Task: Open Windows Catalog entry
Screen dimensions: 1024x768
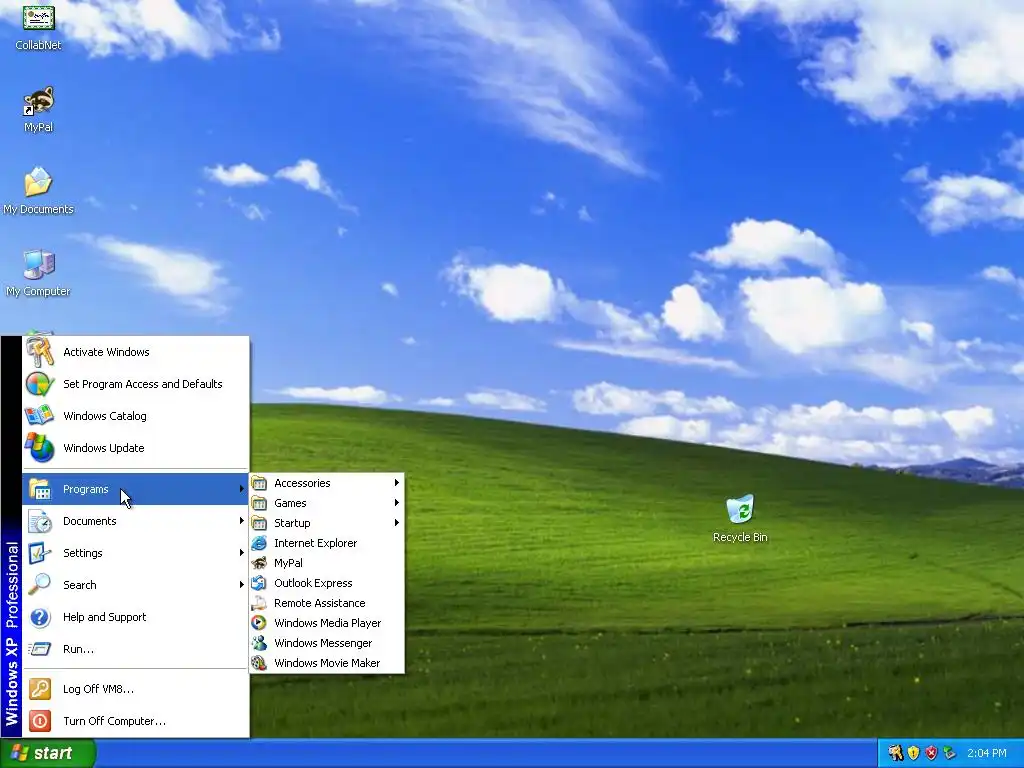Action: point(136,416)
